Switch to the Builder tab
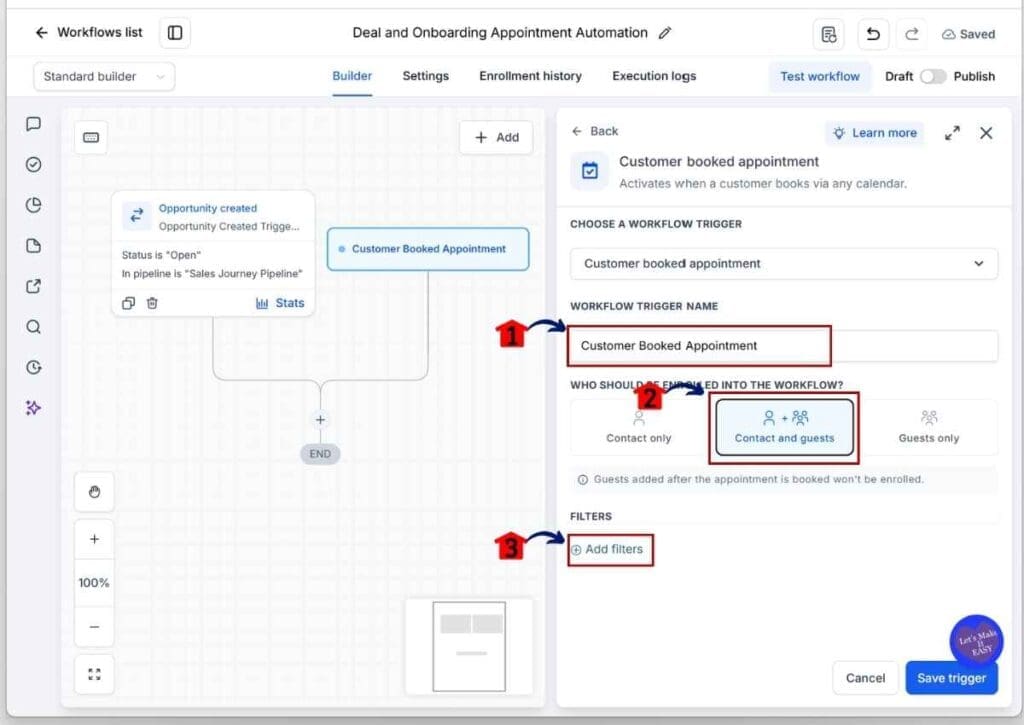 (x=352, y=76)
